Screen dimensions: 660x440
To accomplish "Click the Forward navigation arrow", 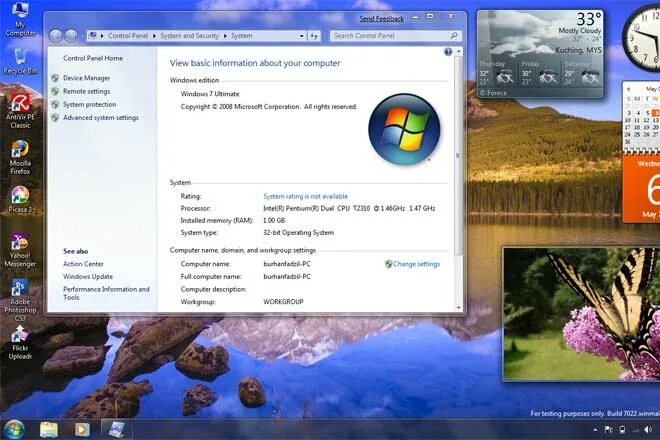I will pyautogui.click(x=71, y=36).
